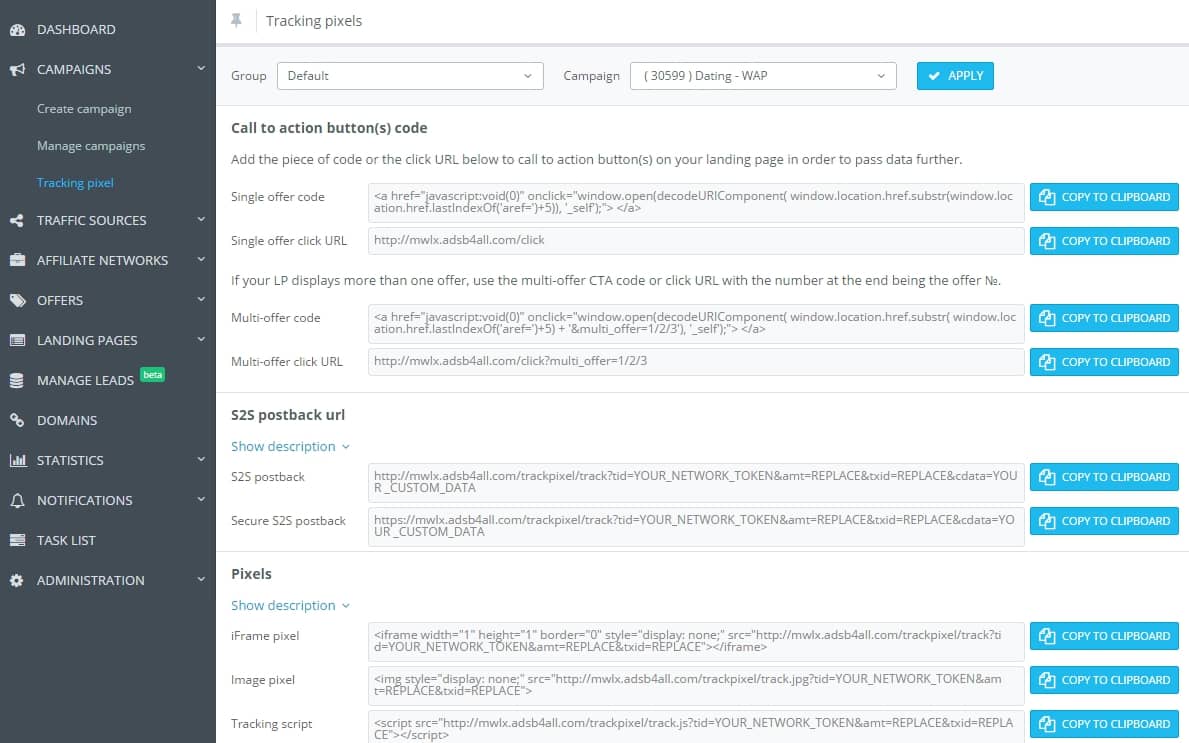
Task: Click the Task List icon
Action: coord(17,541)
